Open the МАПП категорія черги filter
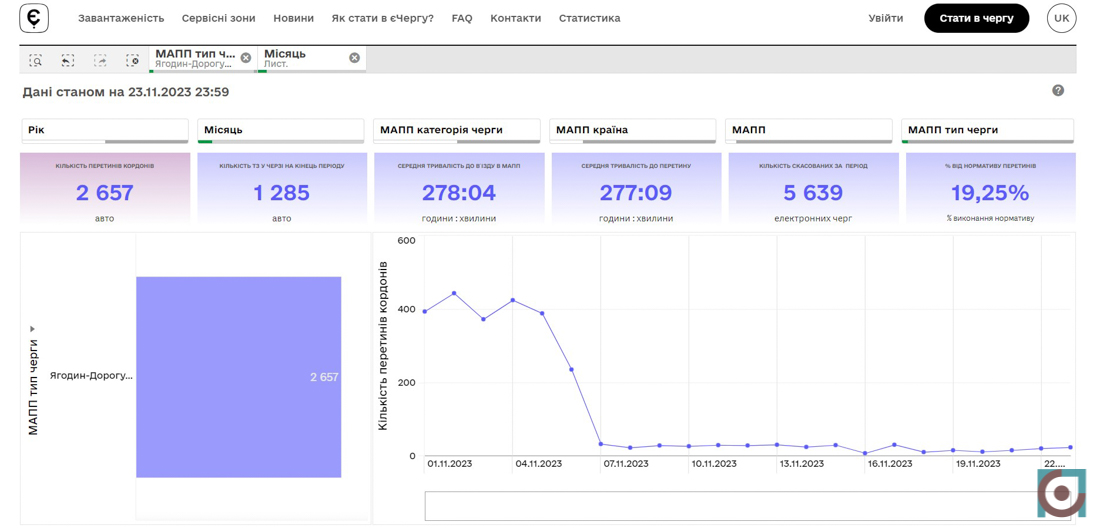Viewport: 1100px width, 532px height. click(x=457, y=130)
